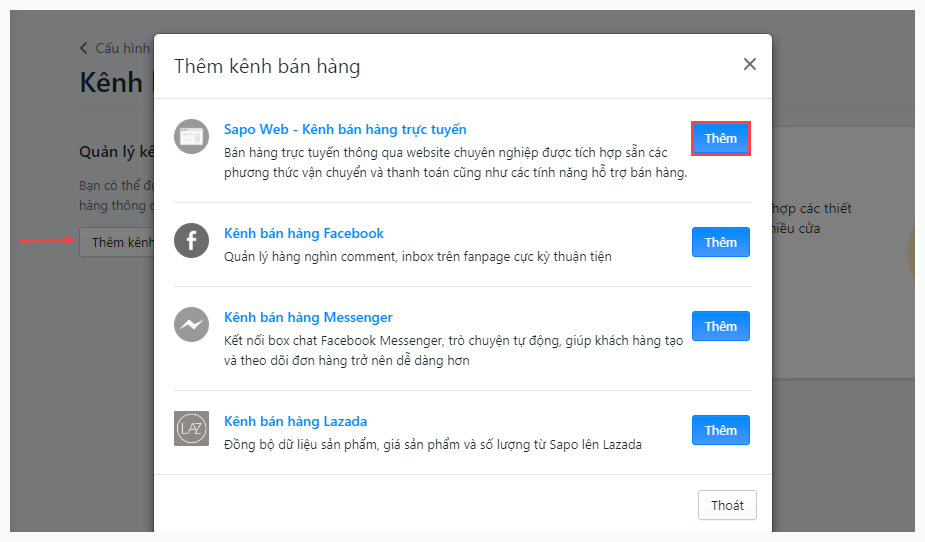Click the Thoát button

[727, 505]
